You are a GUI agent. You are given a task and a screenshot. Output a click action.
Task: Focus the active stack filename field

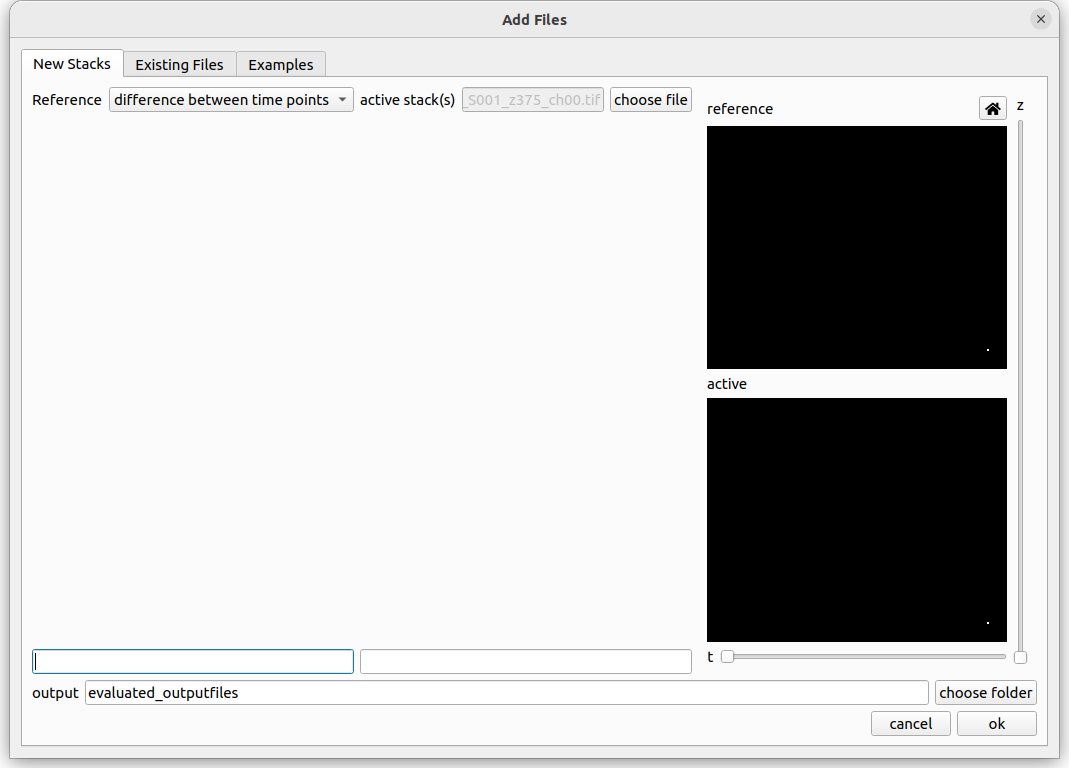point(532,100)
